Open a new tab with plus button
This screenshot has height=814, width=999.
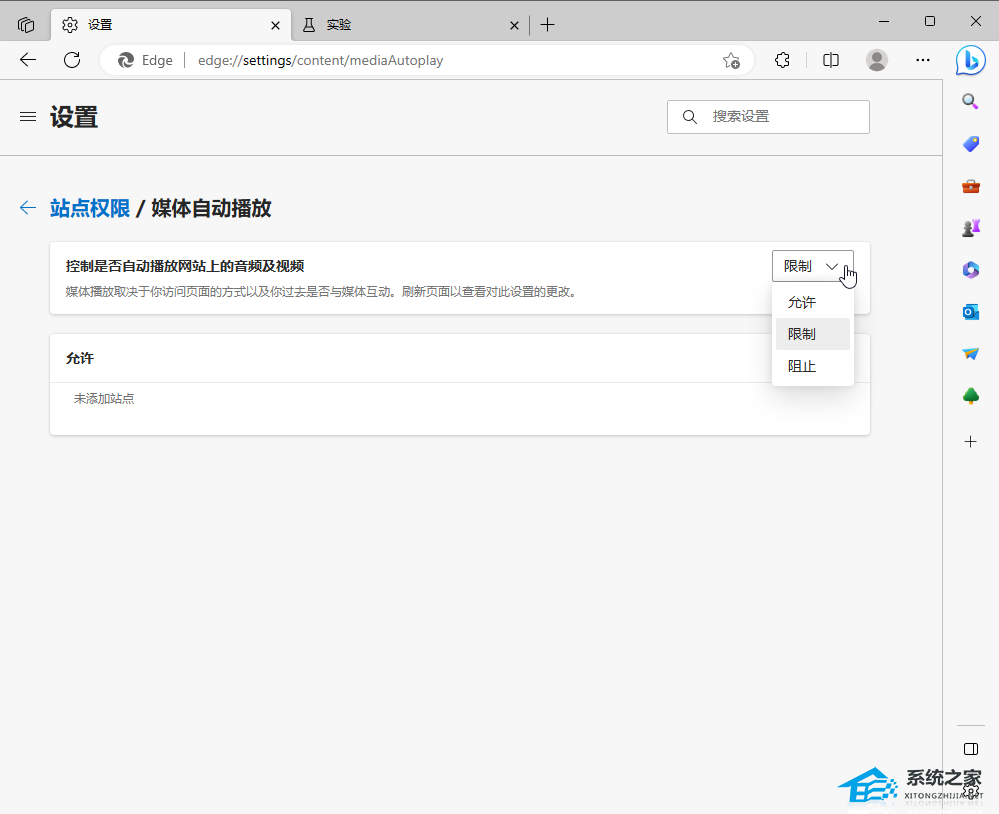tap(547, 25)
